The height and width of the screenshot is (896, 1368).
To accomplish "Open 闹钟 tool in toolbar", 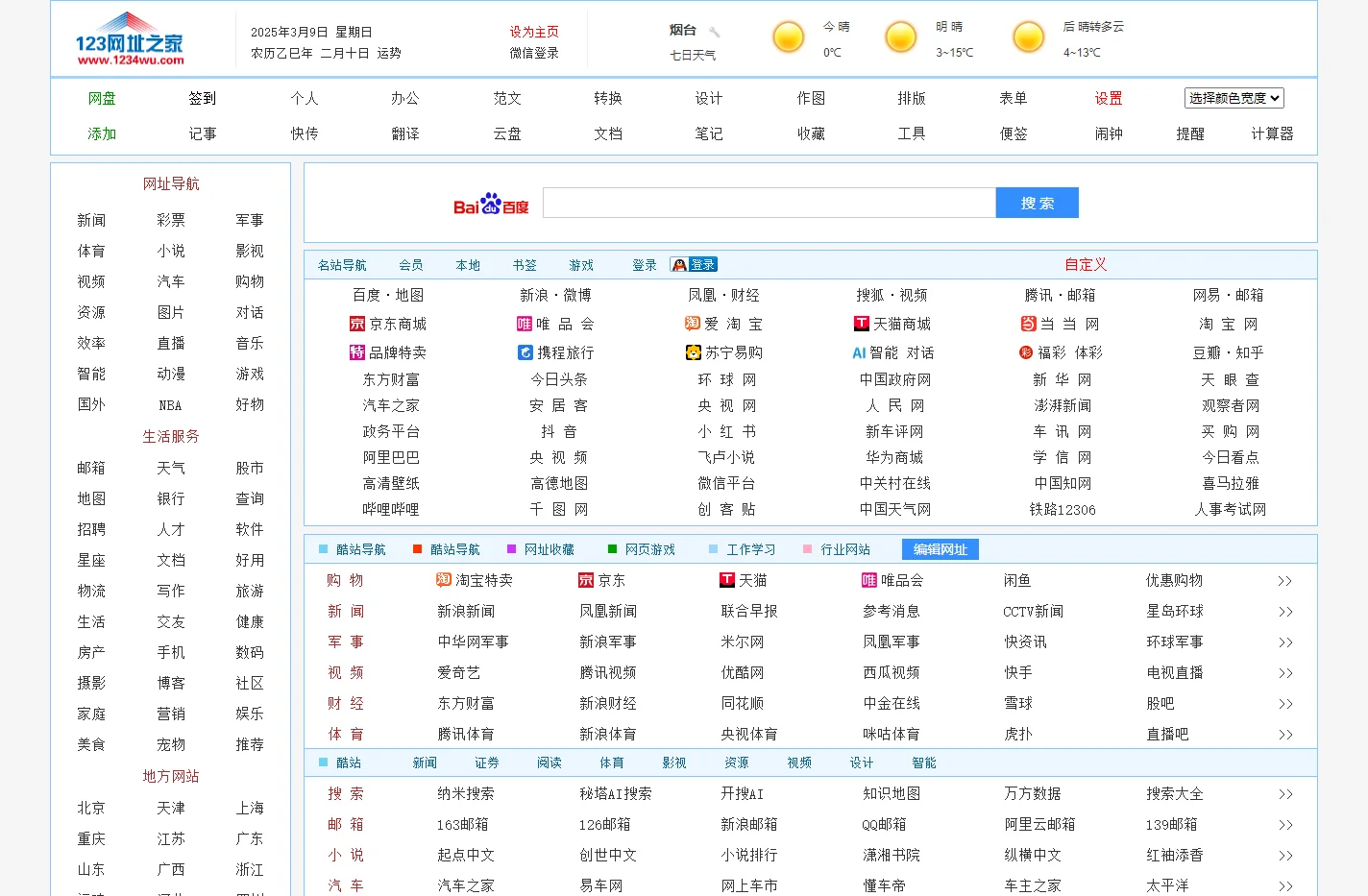I will pos(1109,133).
